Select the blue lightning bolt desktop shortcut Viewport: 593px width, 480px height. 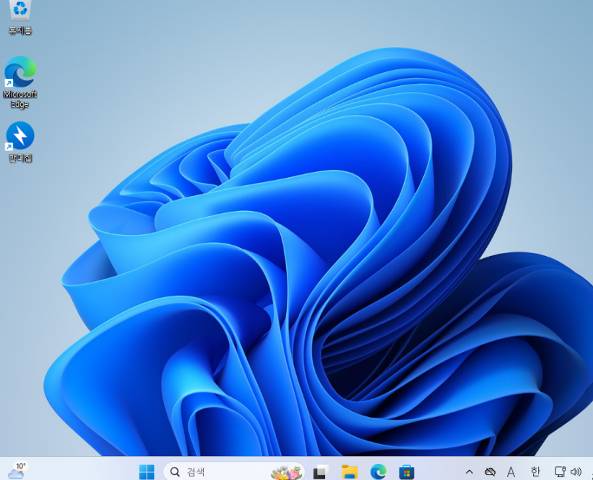[x=20, y=142]
